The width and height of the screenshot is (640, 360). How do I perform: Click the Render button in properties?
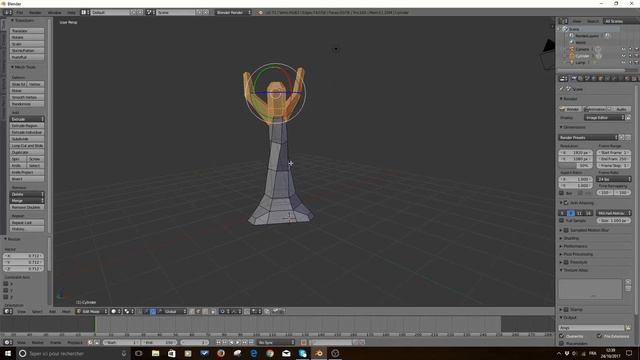coord(570,109)
